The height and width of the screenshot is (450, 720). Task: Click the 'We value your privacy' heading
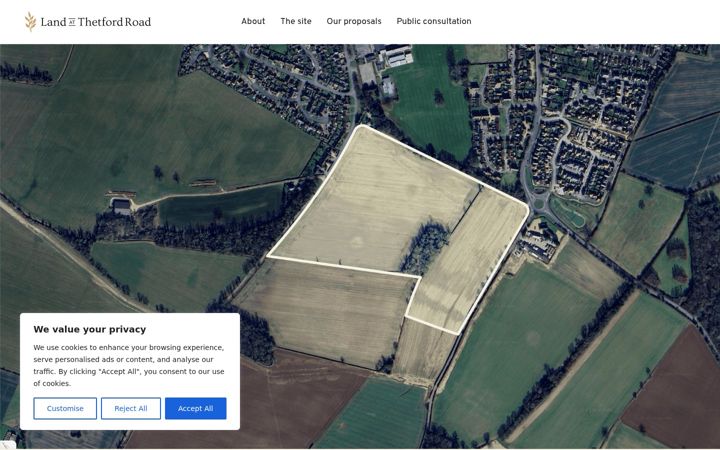click(90, 329)
